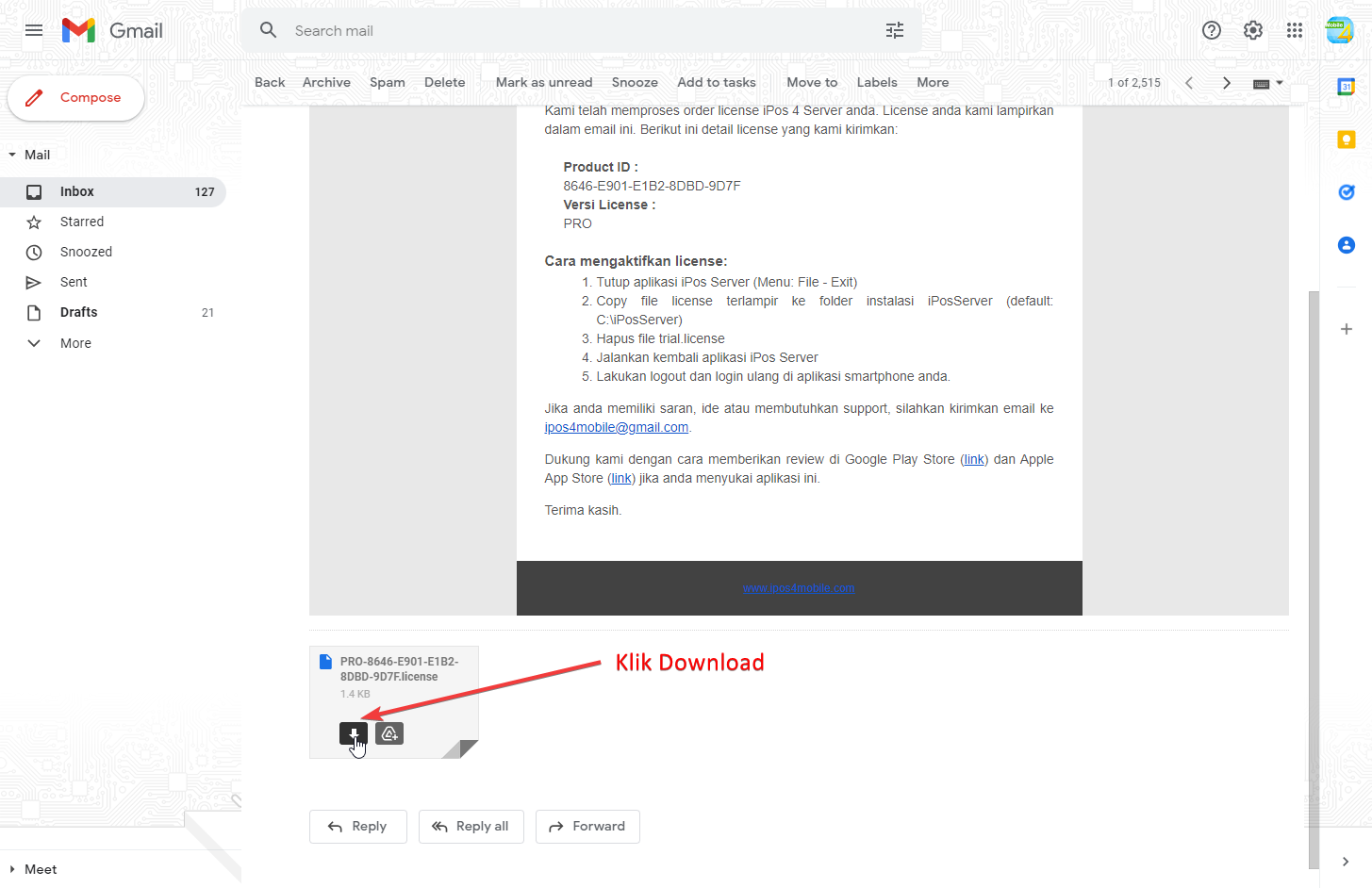Open www.ipos4mobile.com footer link
This screenshot has height=888, width=1372.
pyautogui.click(x=799, y=588)
